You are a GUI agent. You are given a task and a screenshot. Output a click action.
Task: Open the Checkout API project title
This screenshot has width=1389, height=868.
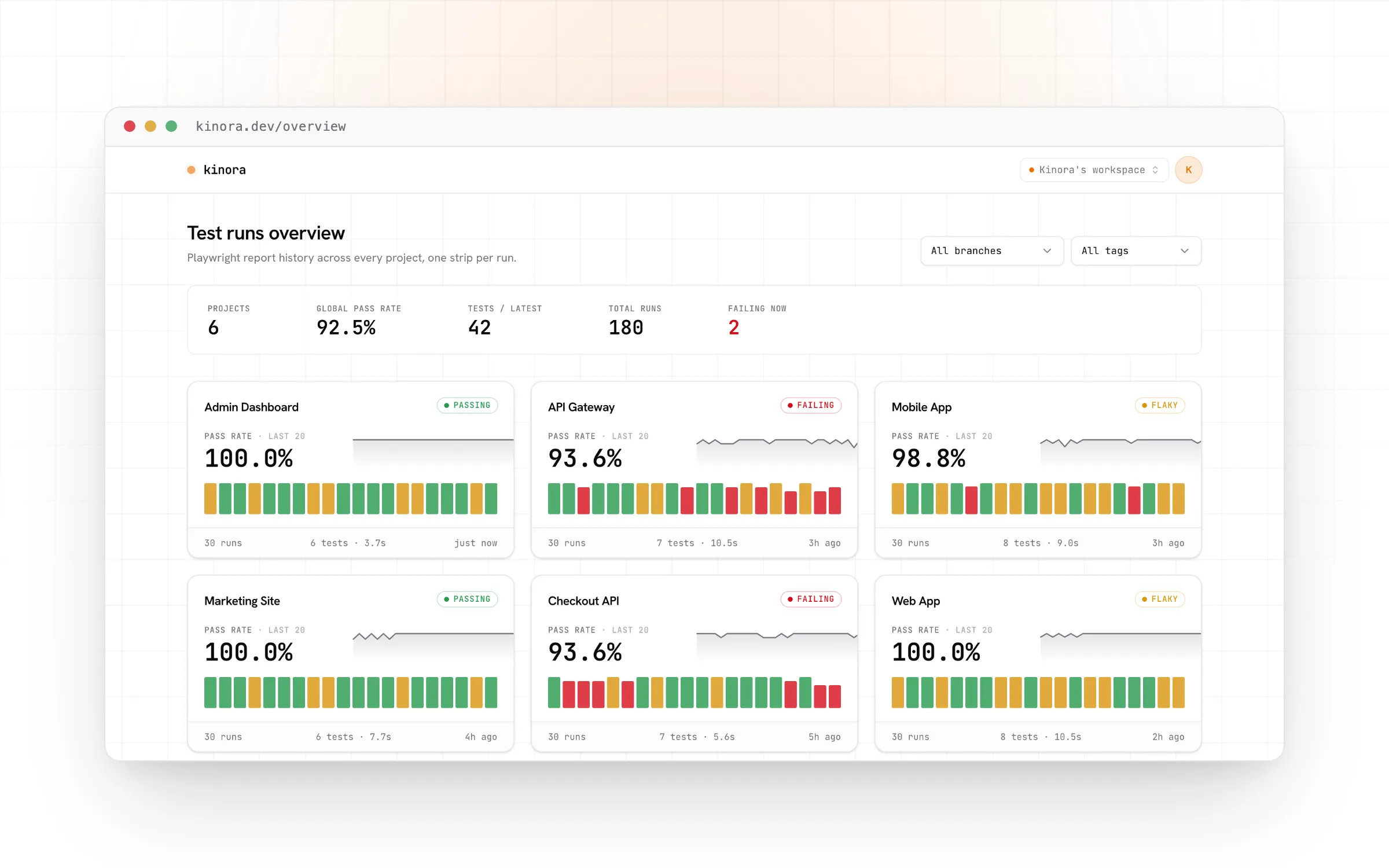click(583, 601)
